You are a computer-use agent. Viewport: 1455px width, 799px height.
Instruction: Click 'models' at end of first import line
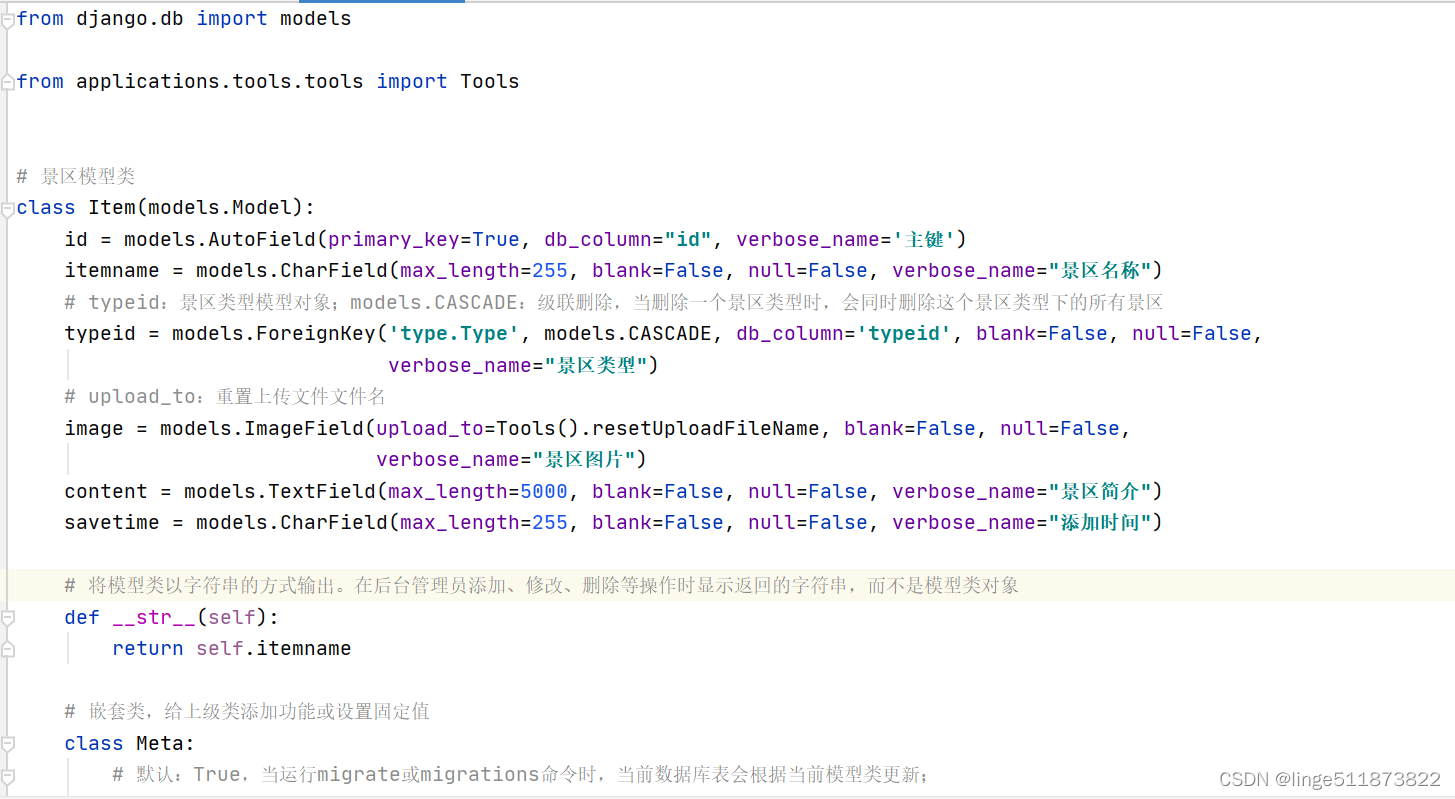316,19
